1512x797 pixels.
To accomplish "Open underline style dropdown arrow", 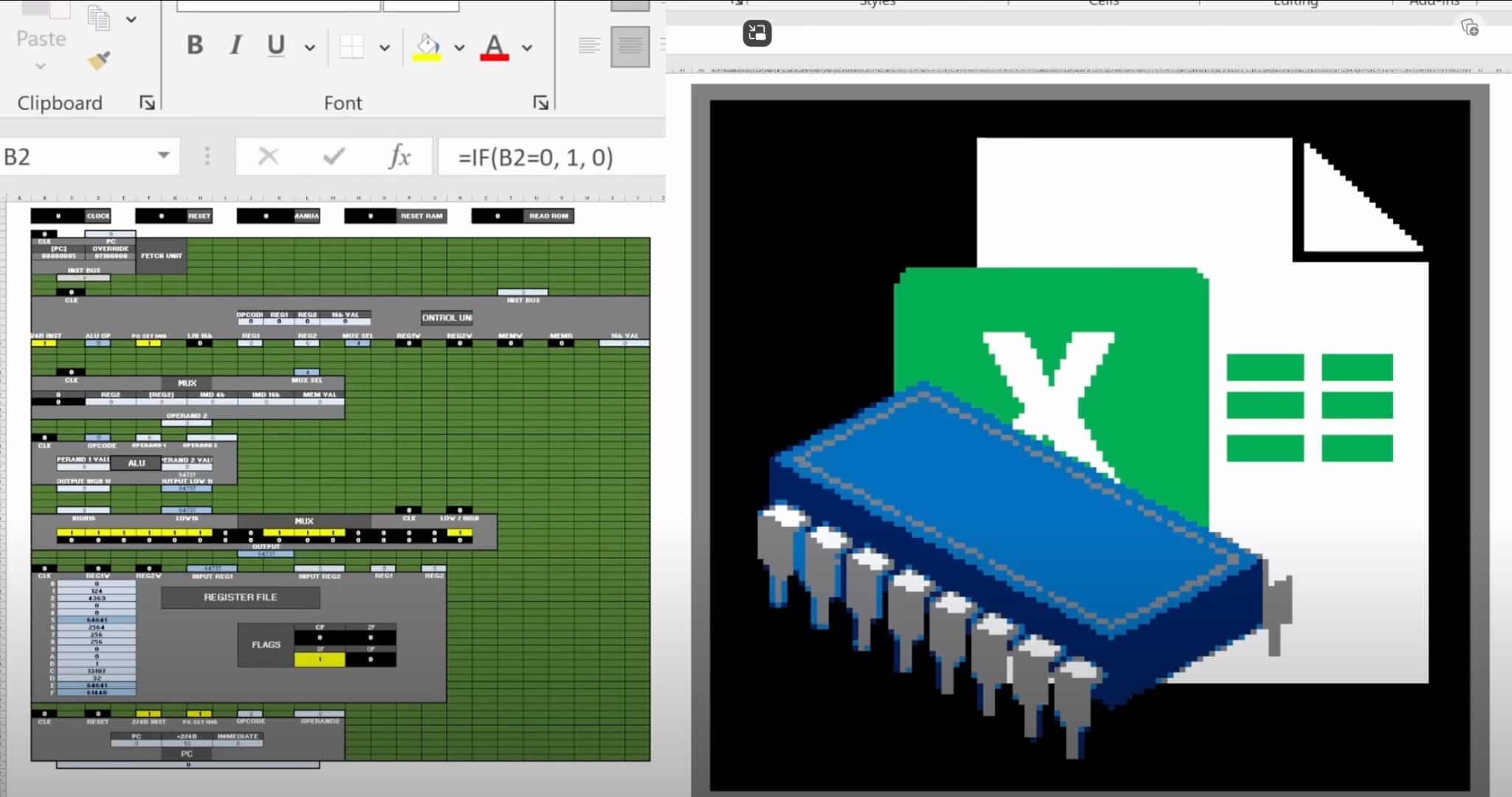I will (310, 48).
